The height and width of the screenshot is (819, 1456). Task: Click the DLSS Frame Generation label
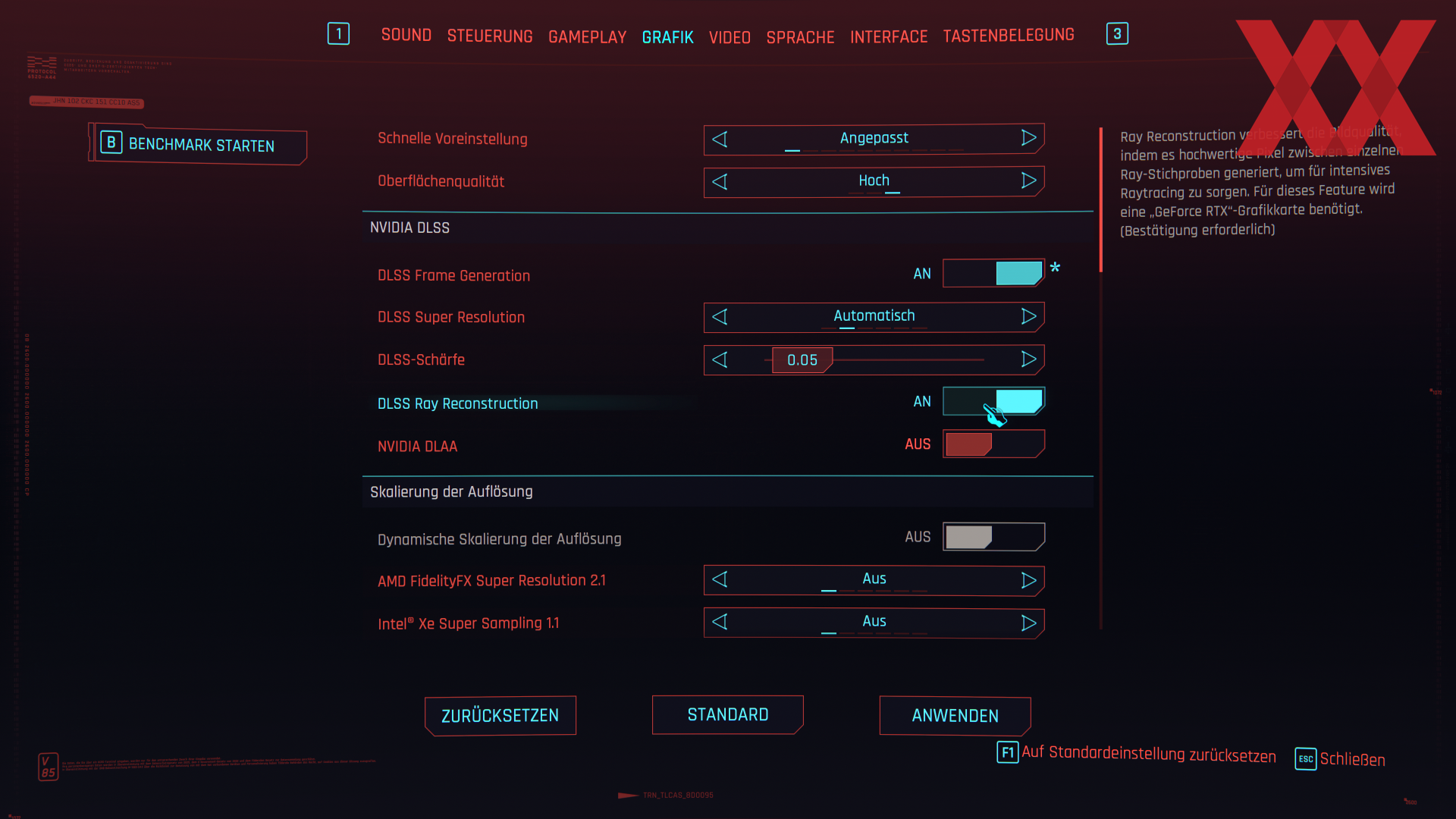pyautogui.click(x=453, y=275)
